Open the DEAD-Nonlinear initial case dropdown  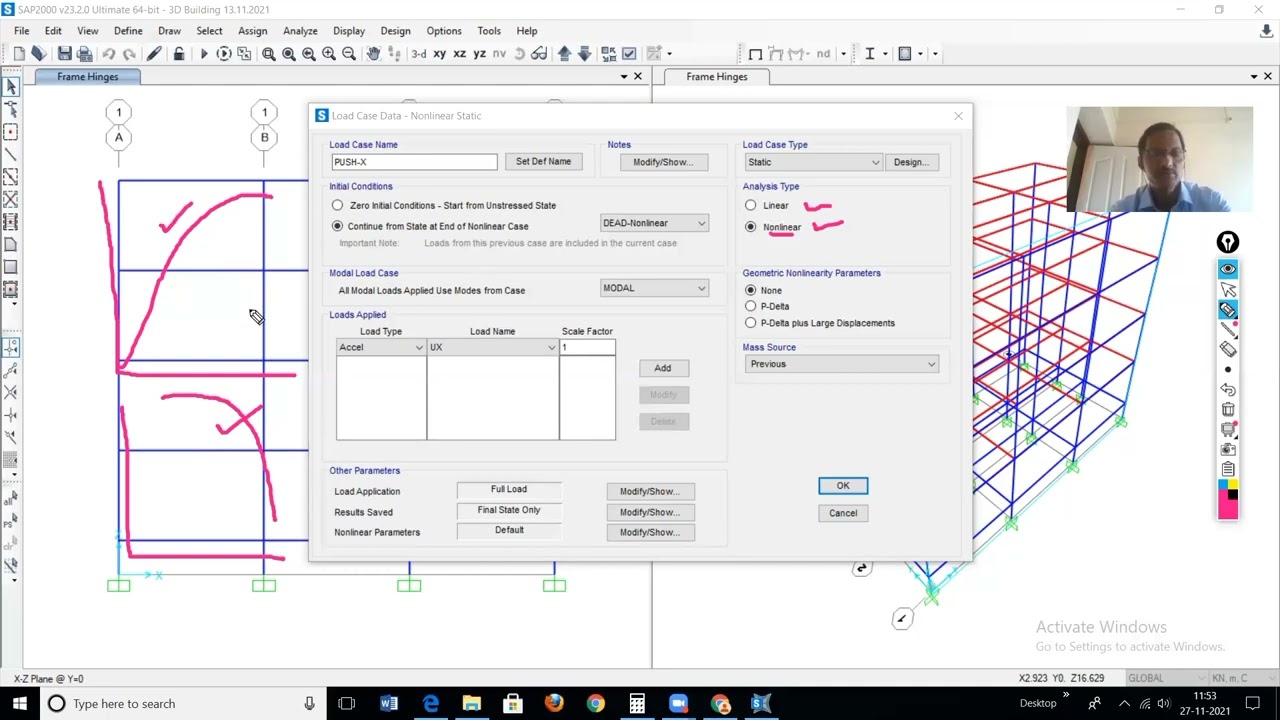pyautogui.click(x=654, y=223)
